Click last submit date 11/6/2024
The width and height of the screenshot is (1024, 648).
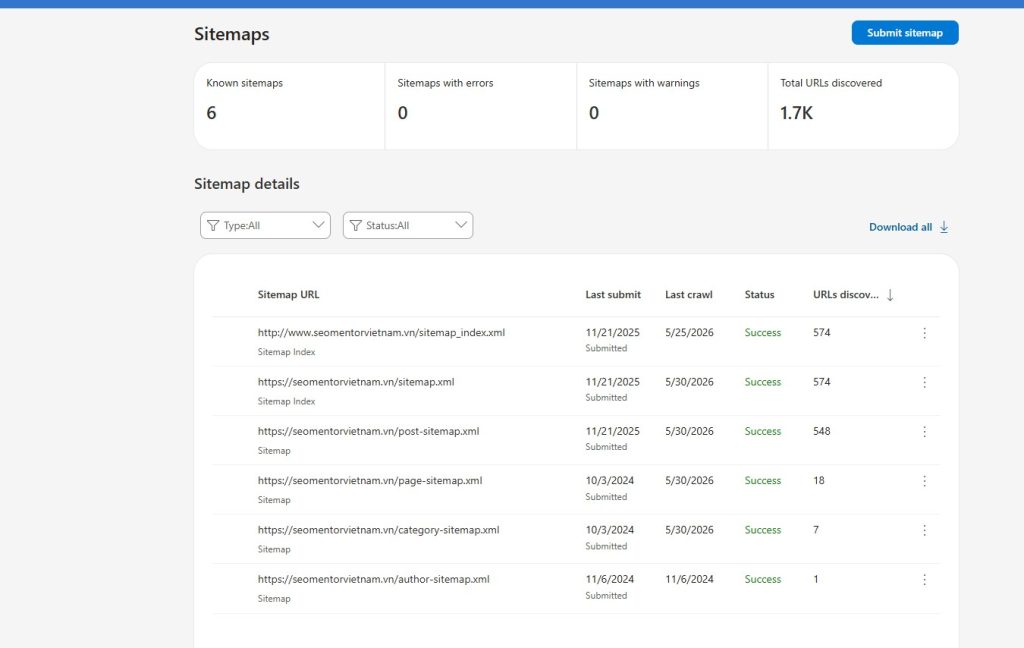tap(609, 579)
